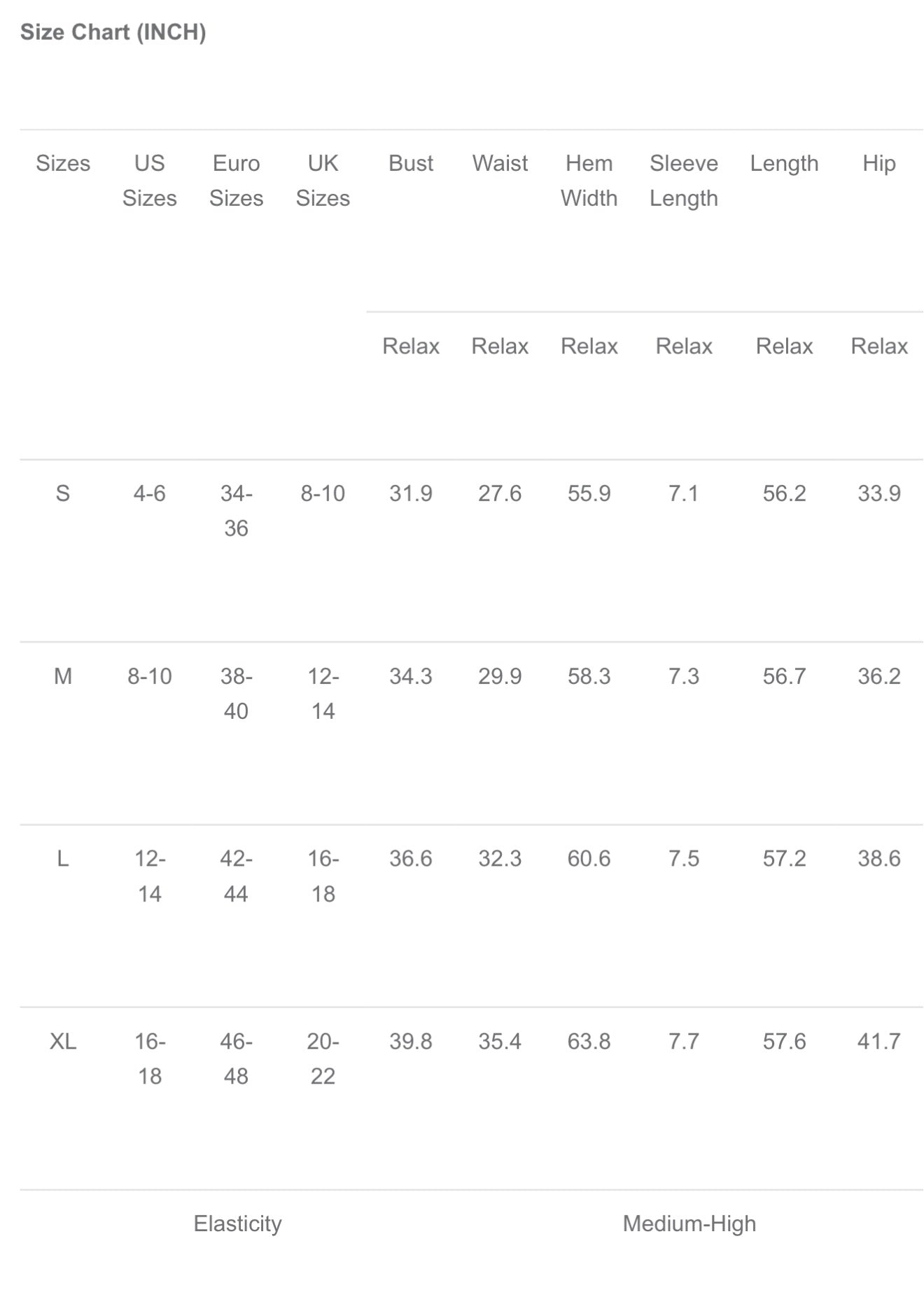Click the M size row label
Viewport: 924px width, 1297px height.
[x=62, y=676]
